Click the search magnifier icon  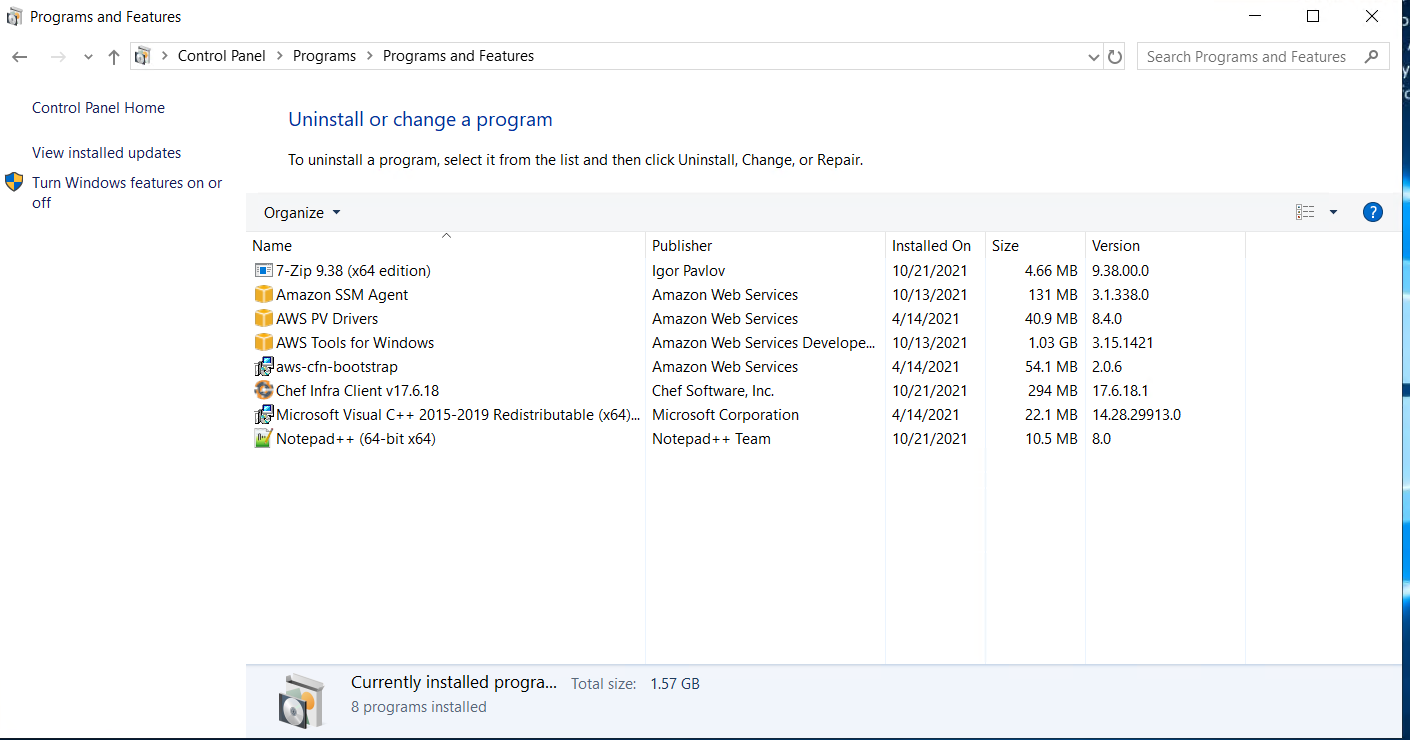[x=1371, y=57]
